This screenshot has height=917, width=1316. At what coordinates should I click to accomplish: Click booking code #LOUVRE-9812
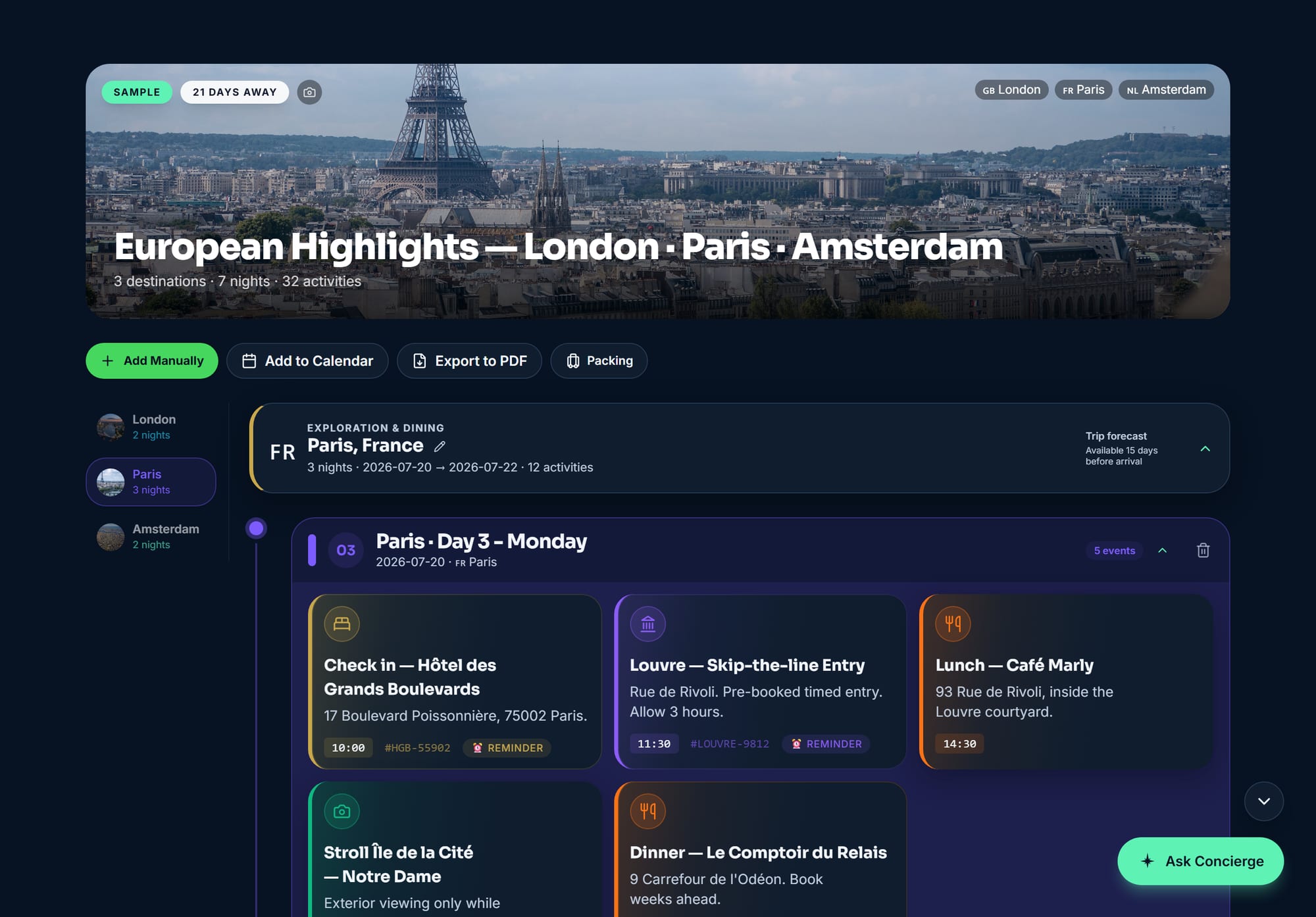(730, 744)
